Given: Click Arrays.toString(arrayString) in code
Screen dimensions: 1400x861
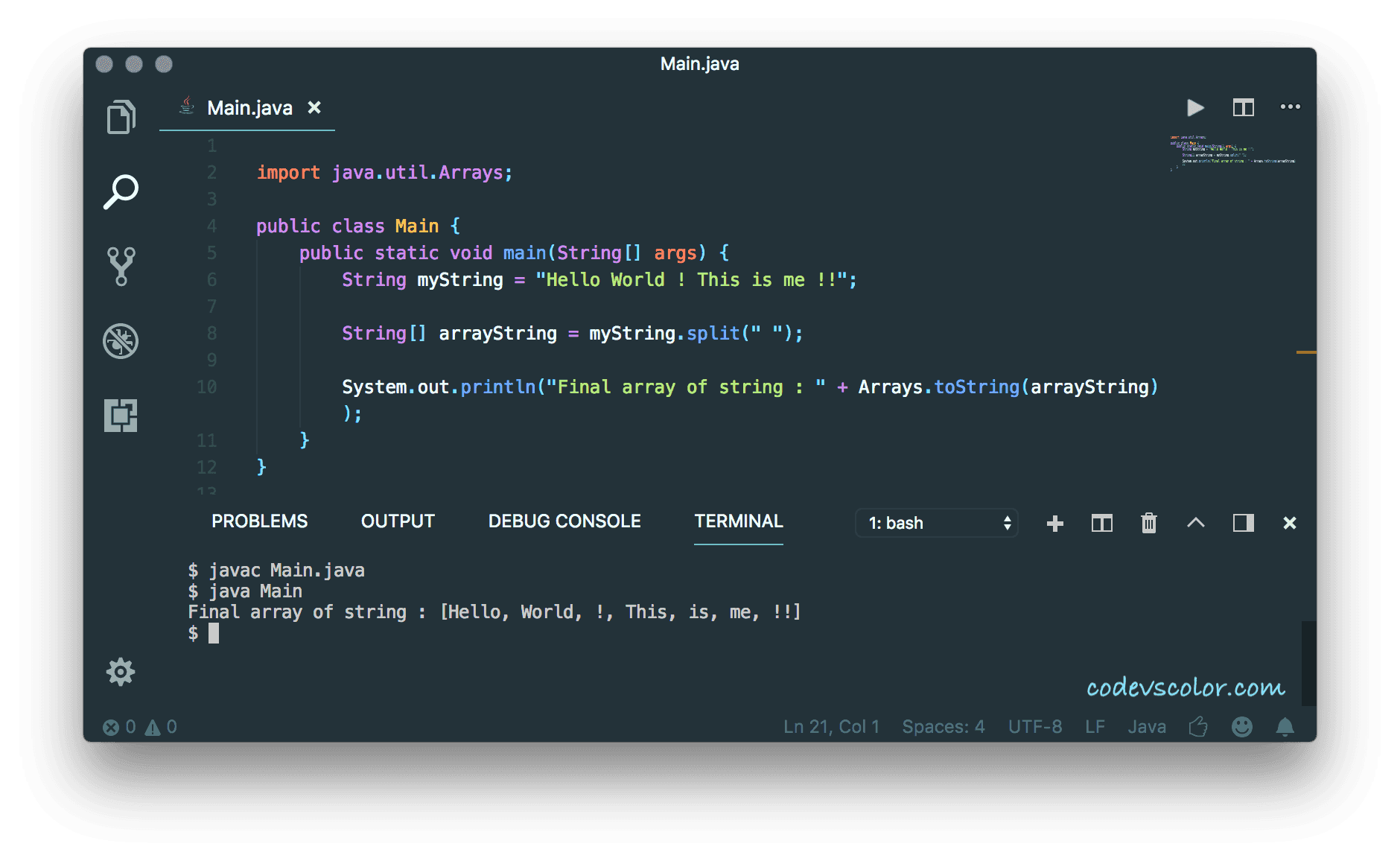Looking at the screenshot, I should click(x=1008, y=387).
